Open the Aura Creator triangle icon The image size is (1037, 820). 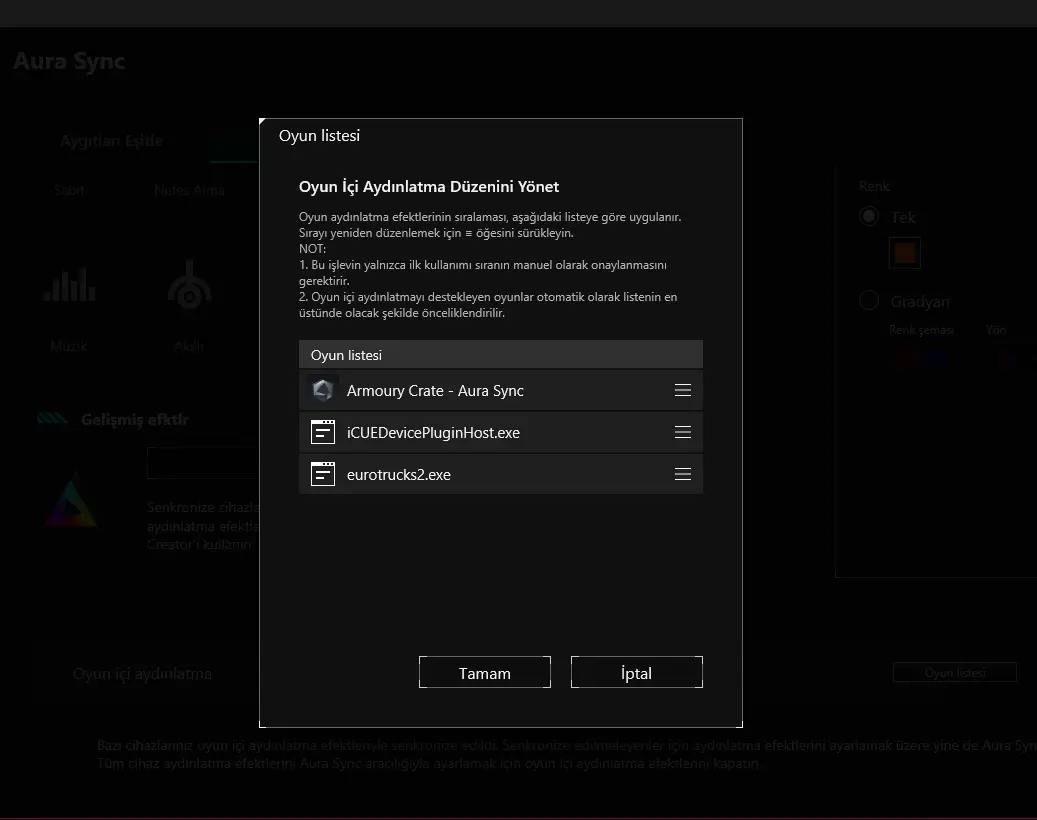(x=71, y=501)
